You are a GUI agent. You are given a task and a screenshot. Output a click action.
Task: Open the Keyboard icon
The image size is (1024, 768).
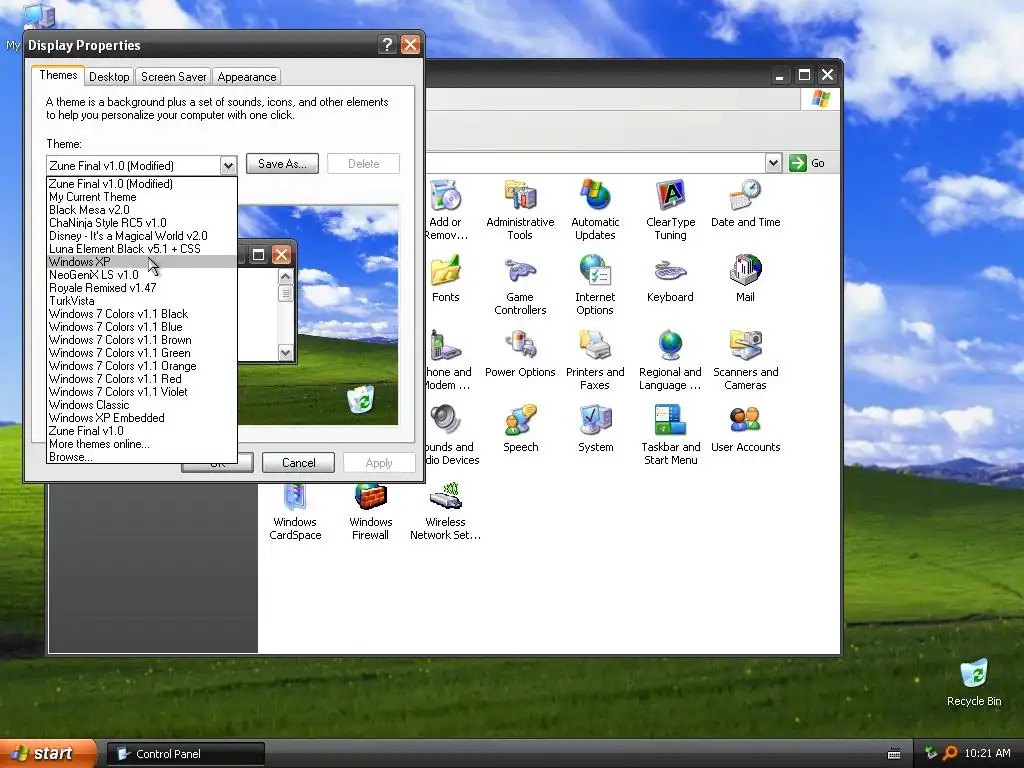tap(670, 271)
